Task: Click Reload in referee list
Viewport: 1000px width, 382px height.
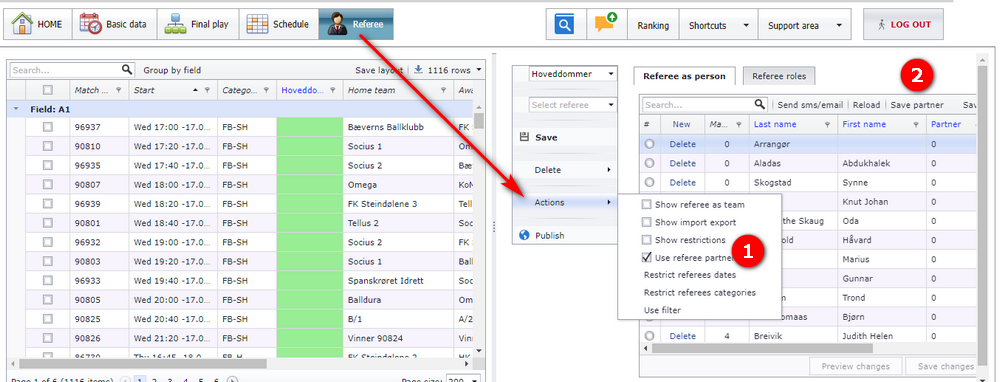Action: point(866,105)
